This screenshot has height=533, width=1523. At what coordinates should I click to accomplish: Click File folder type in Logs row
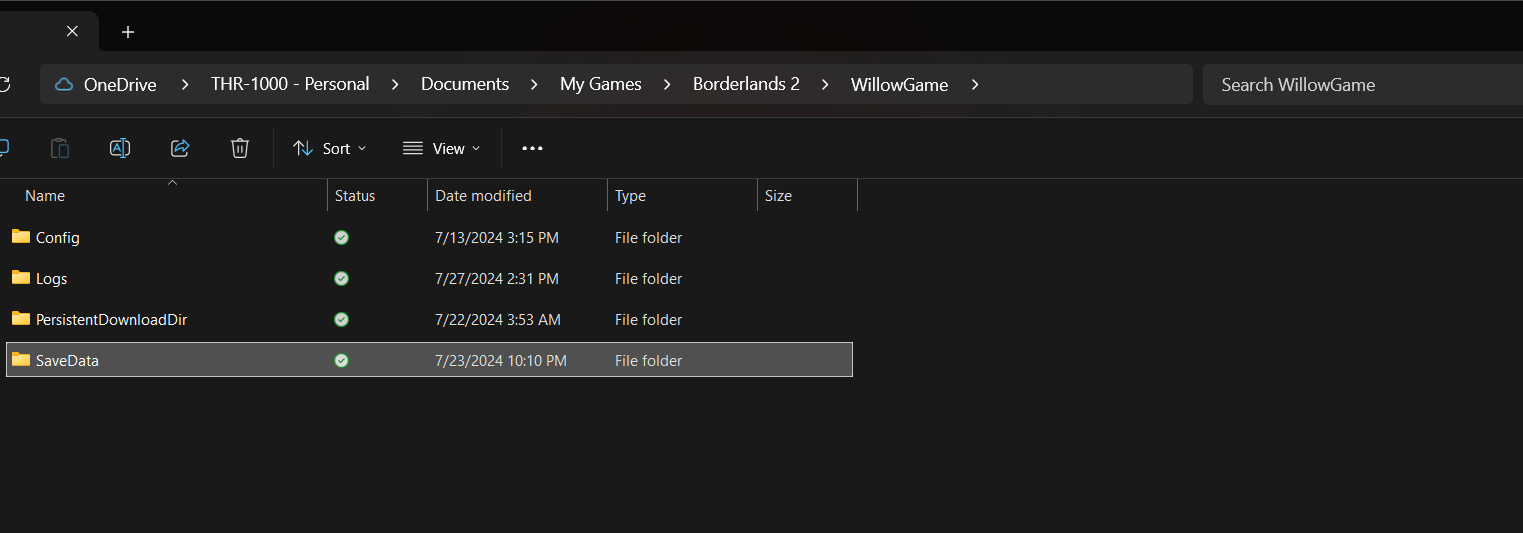click(649, 279)
